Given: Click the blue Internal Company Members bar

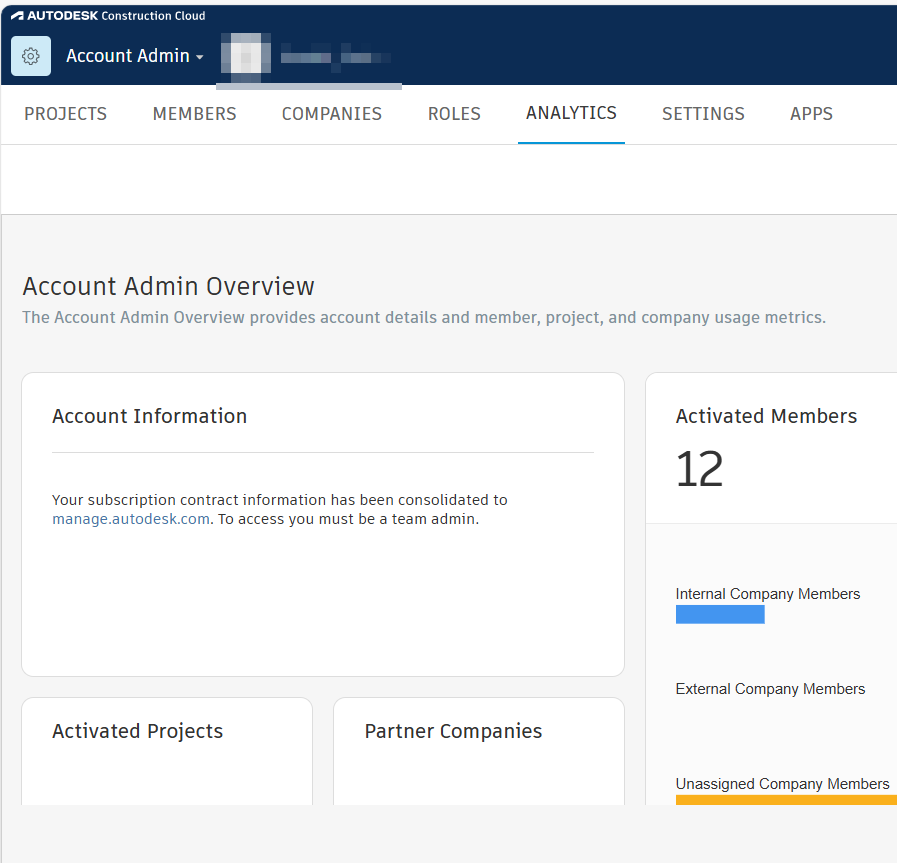Looking at the screenshot, I should pyautogui.click(x=720, y=615).
